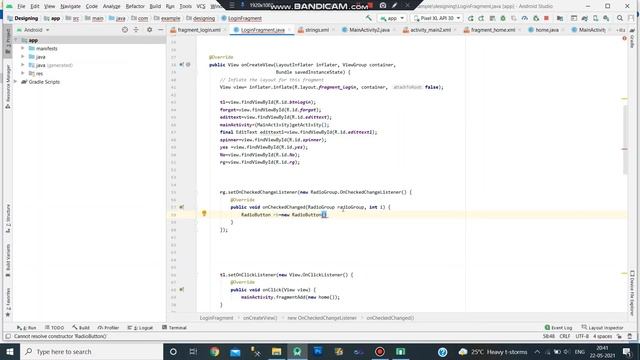The image size is (640, 360).
Task: Open the AVD Manager phone icon
Action: [596, 18]
